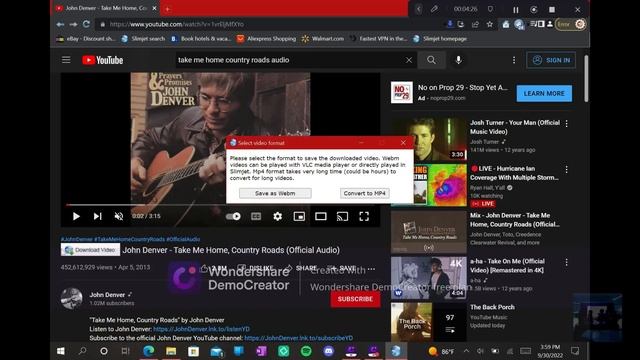Select John Denver browser tab
The height and width of the screenshot is (360, 640).
click(x=106, y=8)
